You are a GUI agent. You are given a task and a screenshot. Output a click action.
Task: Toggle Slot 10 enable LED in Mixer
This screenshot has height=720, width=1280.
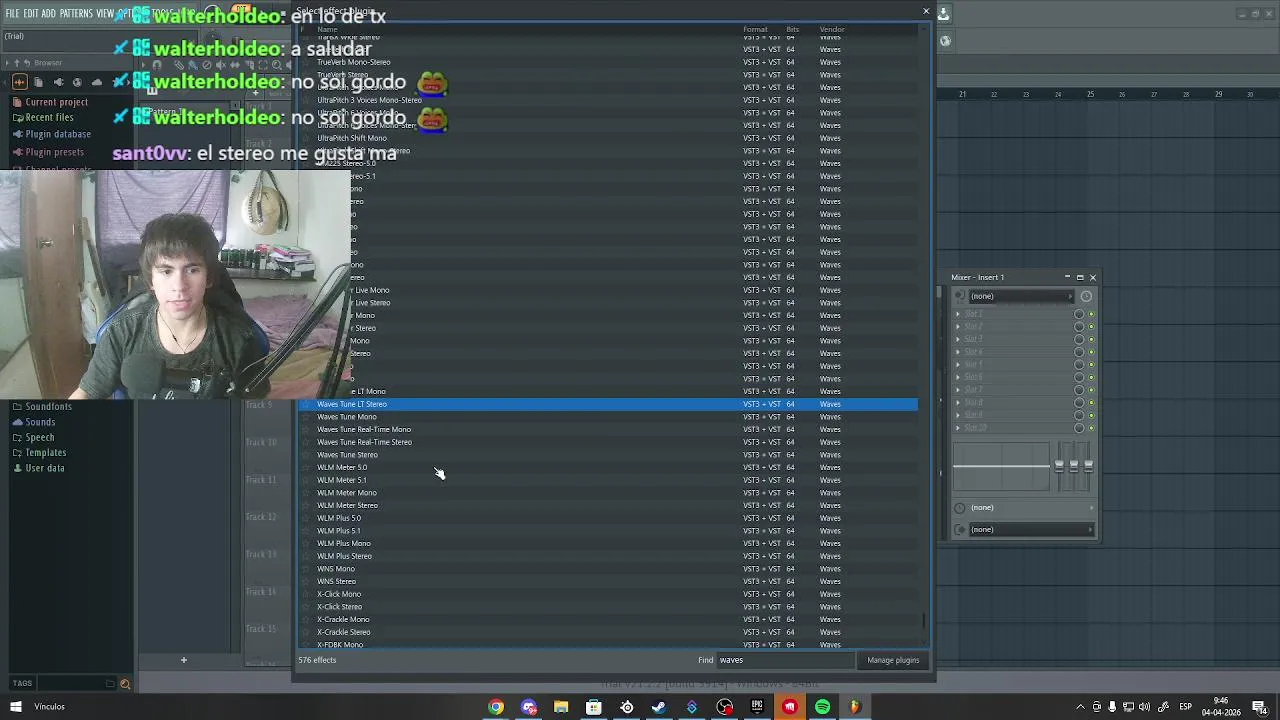point(1091,428)
